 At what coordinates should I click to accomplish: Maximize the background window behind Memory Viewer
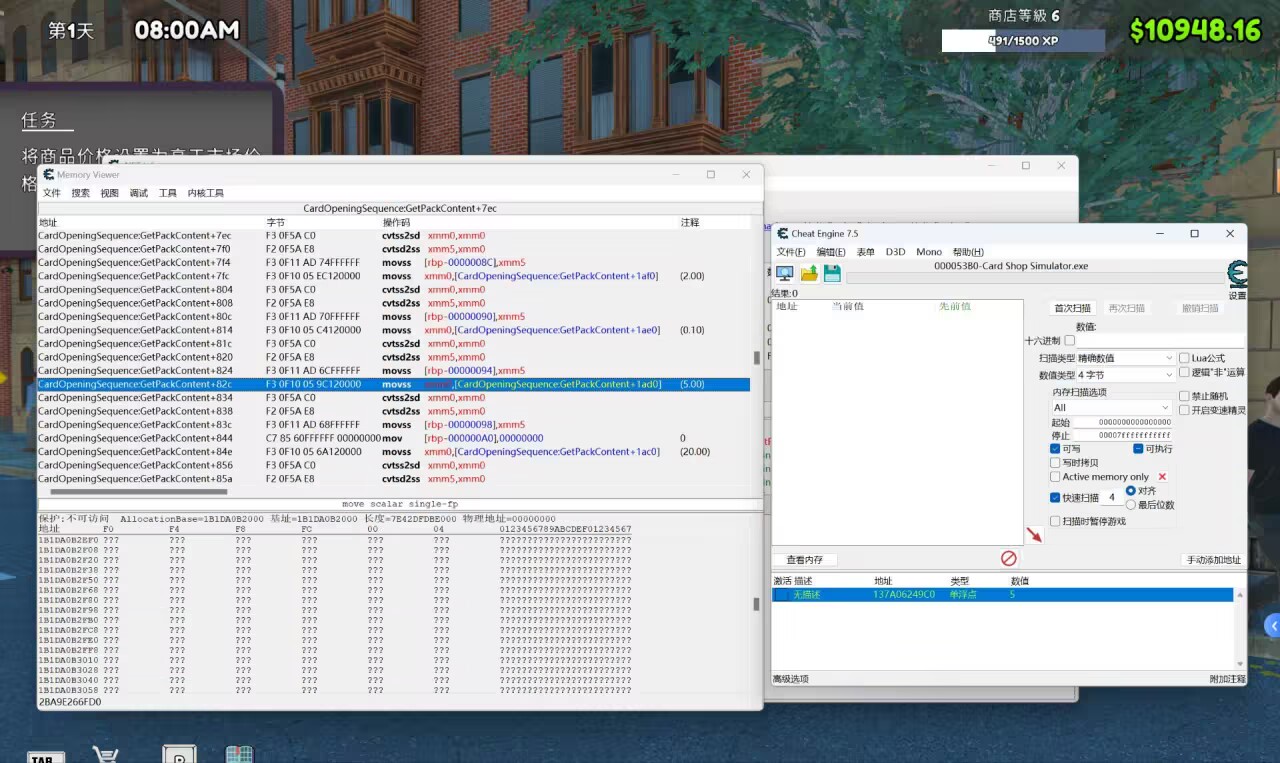pos(1025,165)
